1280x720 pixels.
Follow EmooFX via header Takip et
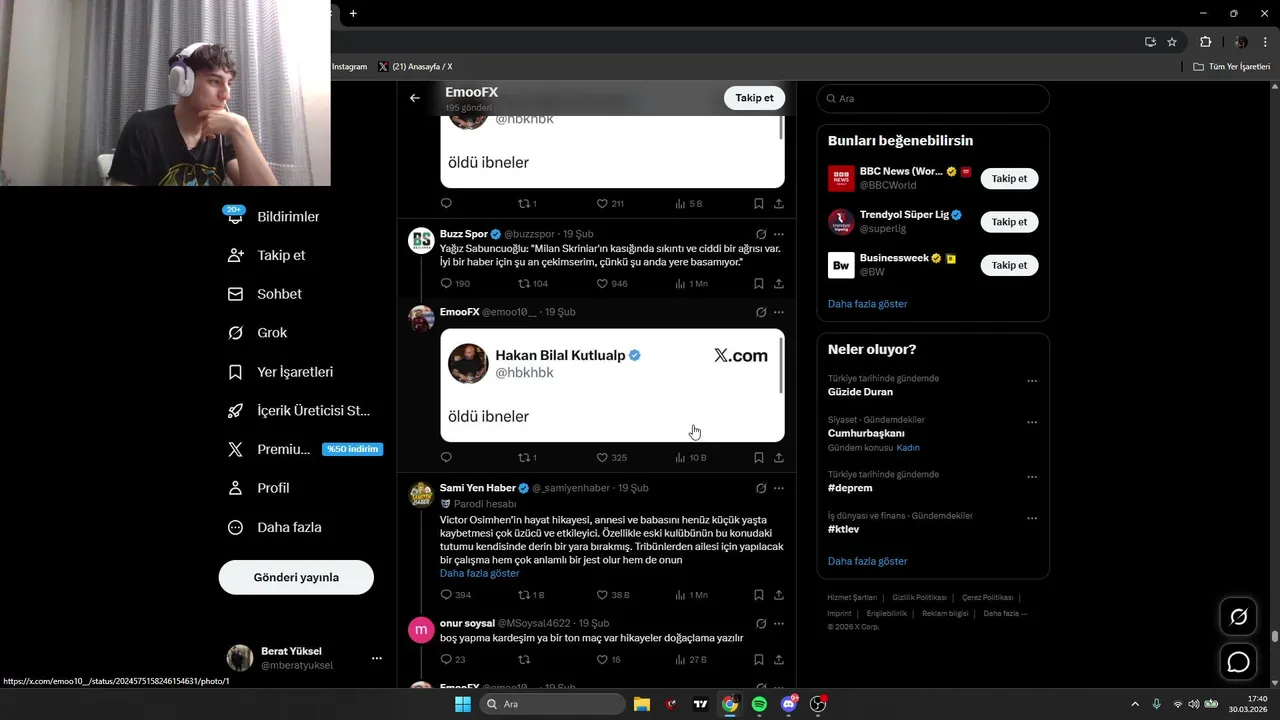point(754,98)
